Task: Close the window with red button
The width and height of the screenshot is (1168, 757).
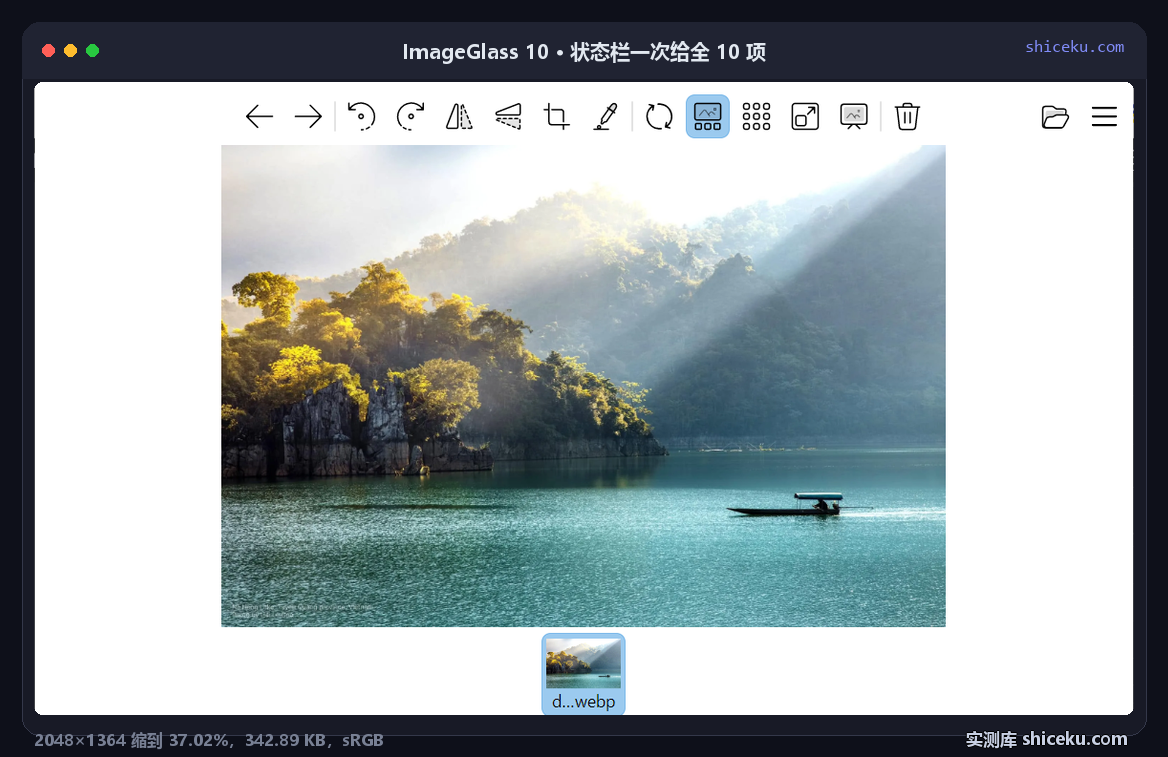Action: (48, 51)
